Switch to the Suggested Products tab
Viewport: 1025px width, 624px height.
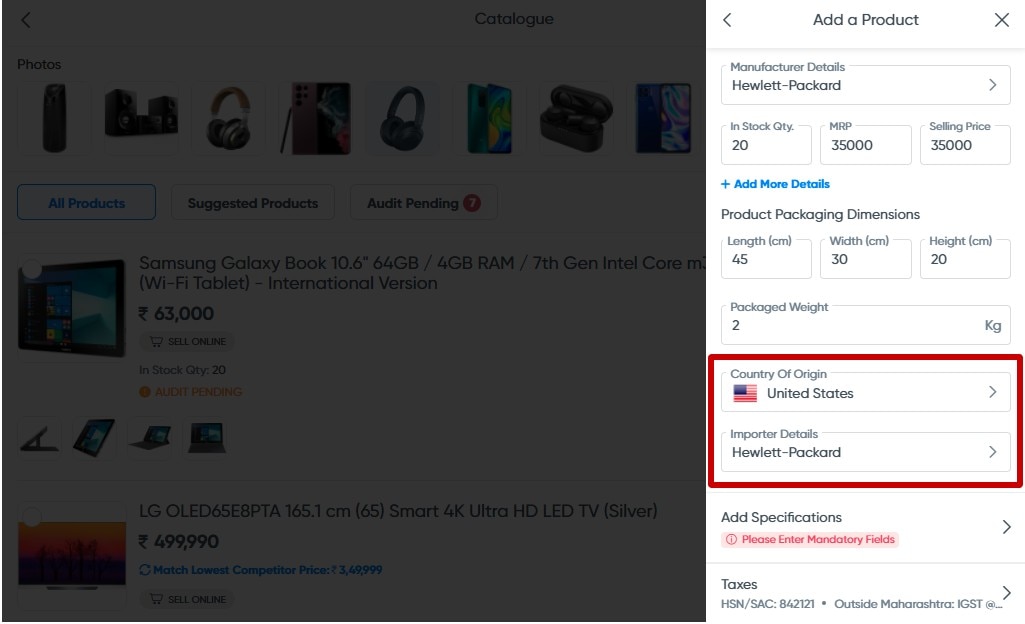252,202
